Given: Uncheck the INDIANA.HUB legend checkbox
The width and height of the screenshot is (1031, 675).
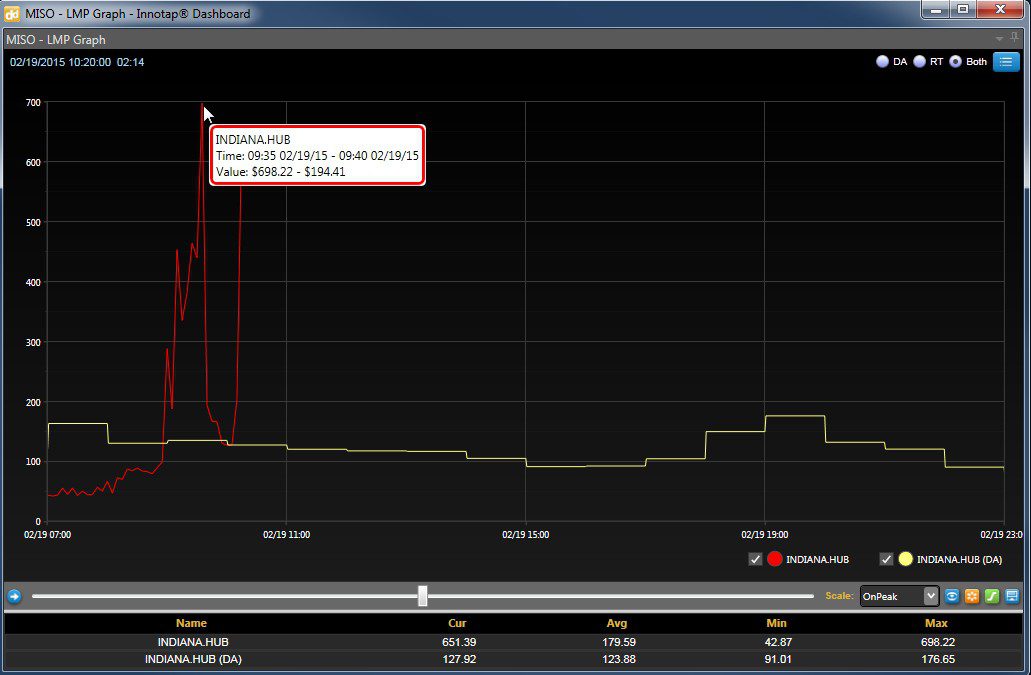Looking at the screenshot, I should point(755,559).
